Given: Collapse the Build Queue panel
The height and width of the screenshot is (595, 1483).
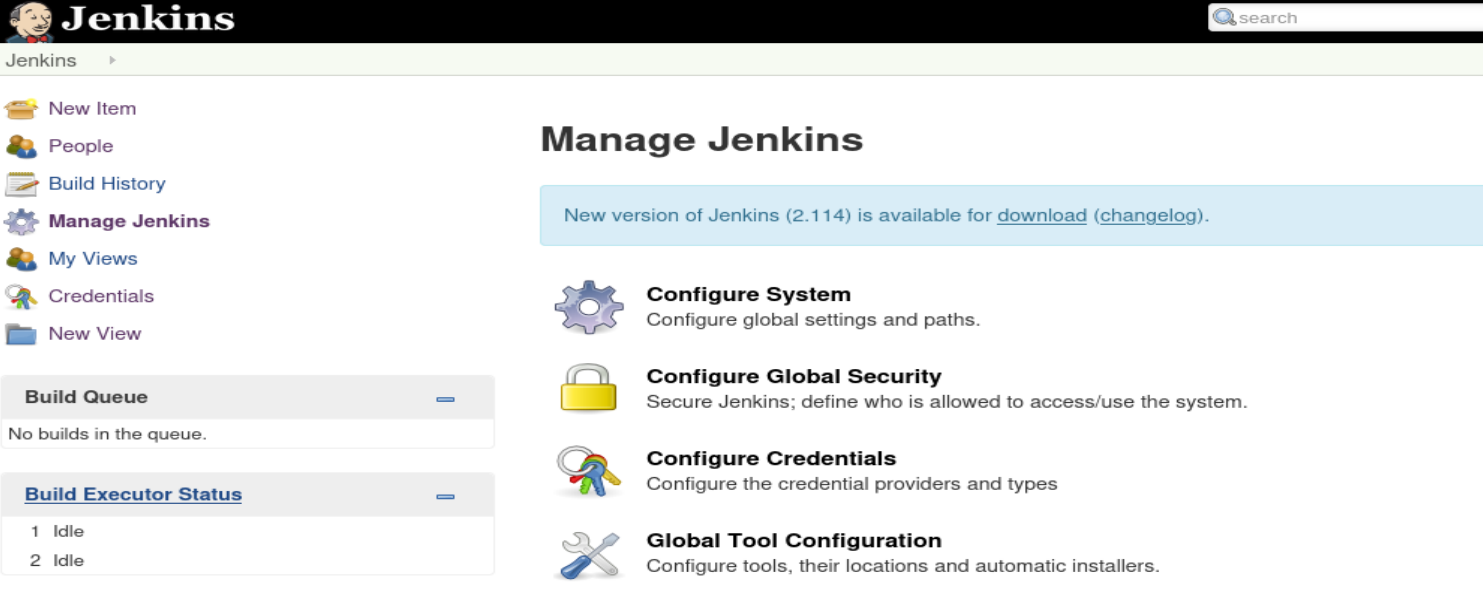Looking at the screenshot, I should [x=446, y=399].
